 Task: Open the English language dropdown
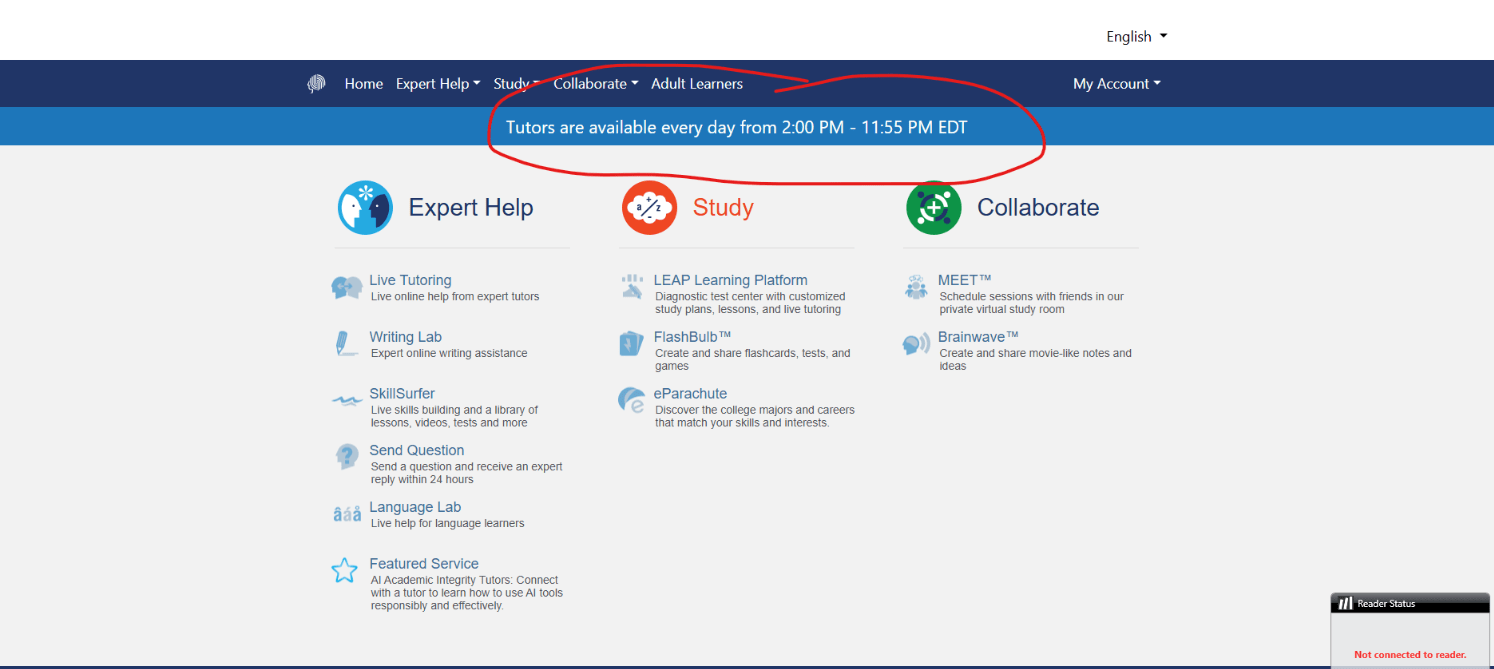point(1136,37)
